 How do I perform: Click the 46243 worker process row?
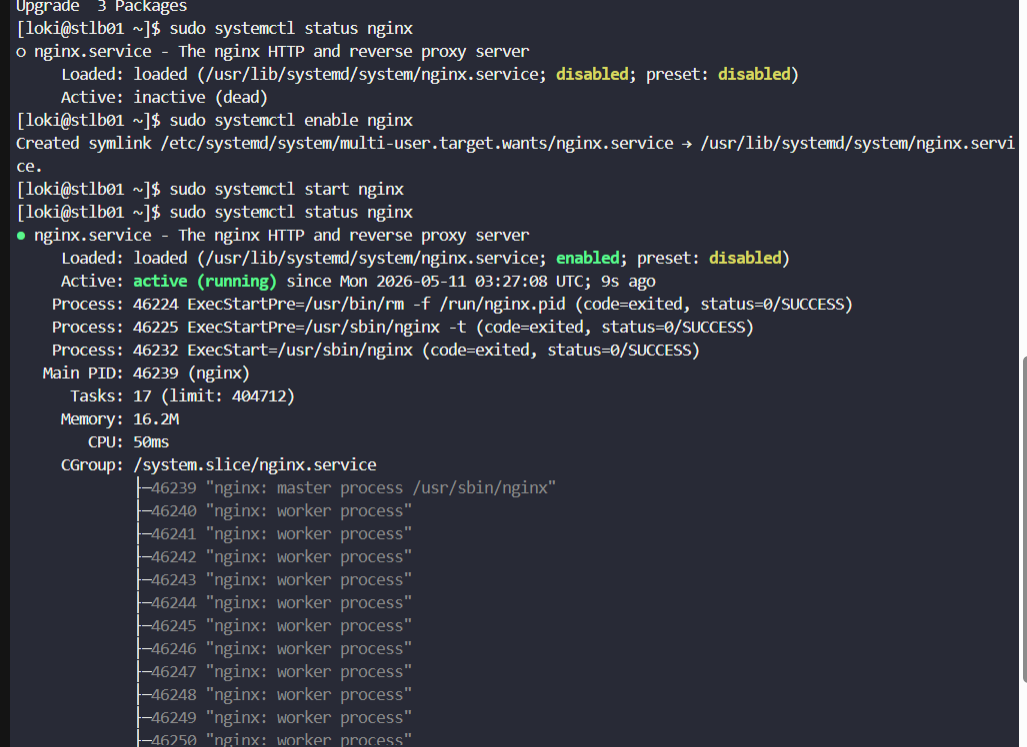(274, 579)
